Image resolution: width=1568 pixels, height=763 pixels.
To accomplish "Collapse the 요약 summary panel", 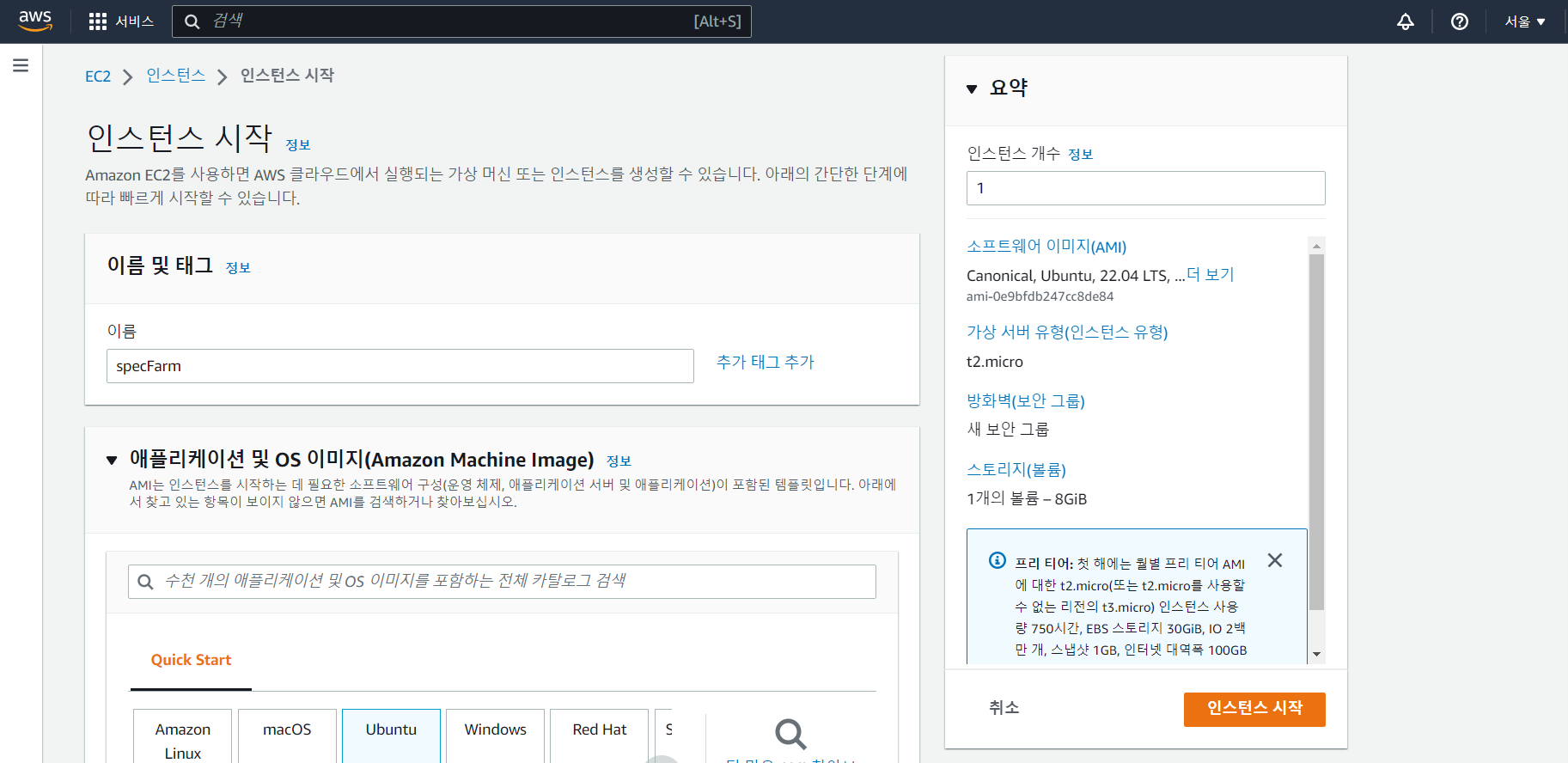I will (x=972, y=89).
